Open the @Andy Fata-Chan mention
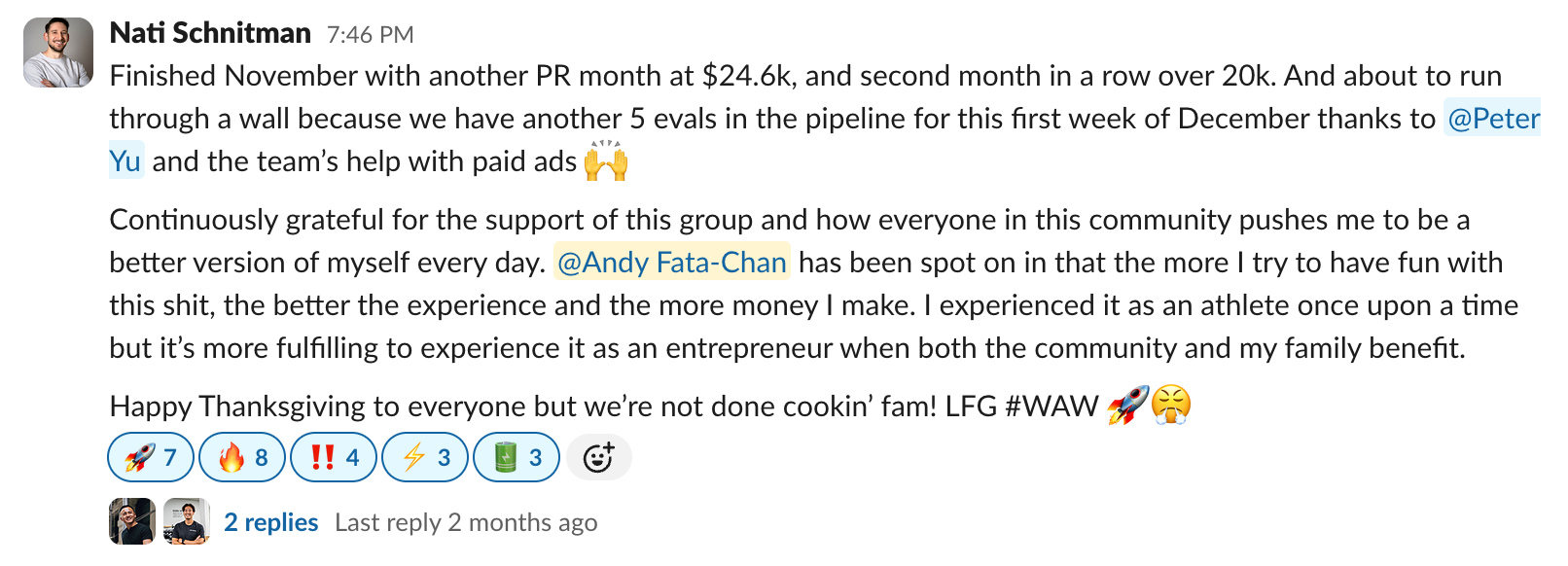1568x566 pixels. pos(672,263)
